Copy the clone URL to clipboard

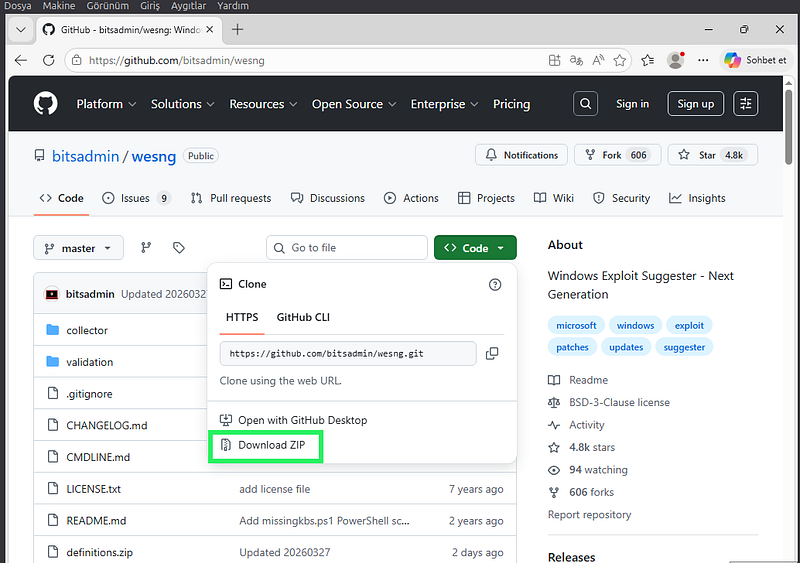tap(492, 353)
